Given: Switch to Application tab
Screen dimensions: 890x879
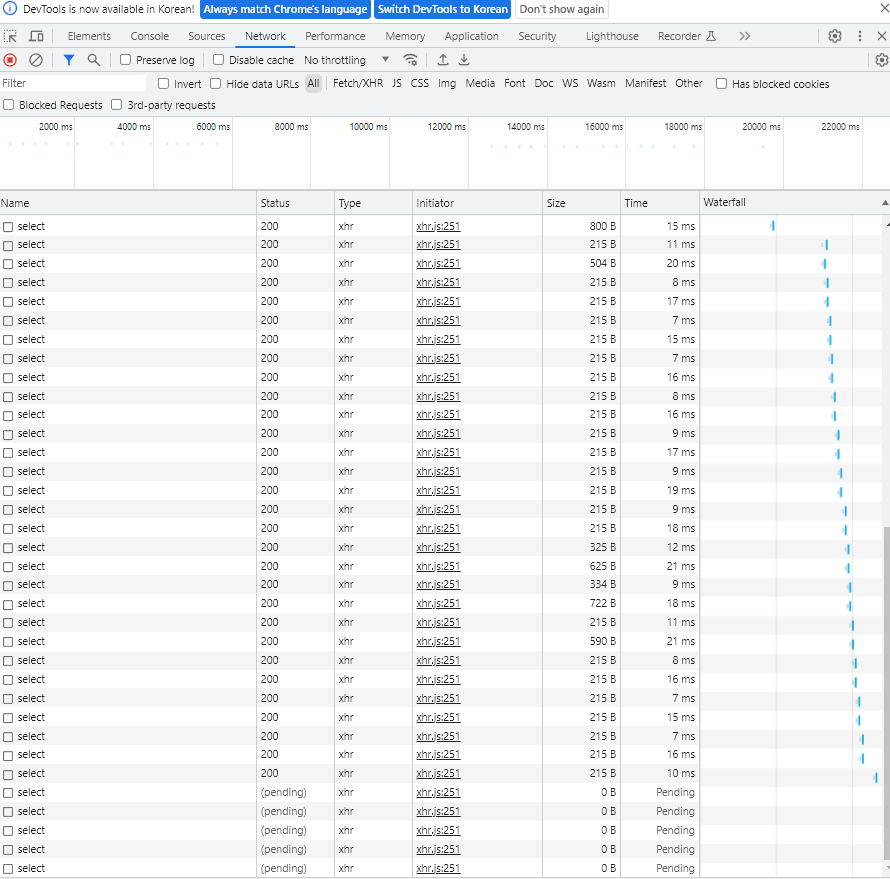Looking at the screenshot, I should point(471,36).
